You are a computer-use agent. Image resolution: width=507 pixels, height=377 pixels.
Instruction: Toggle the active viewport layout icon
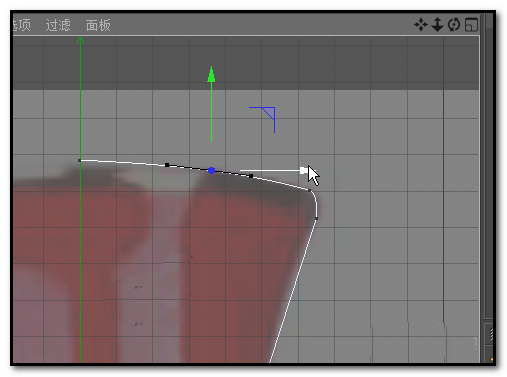click(471, 25)
